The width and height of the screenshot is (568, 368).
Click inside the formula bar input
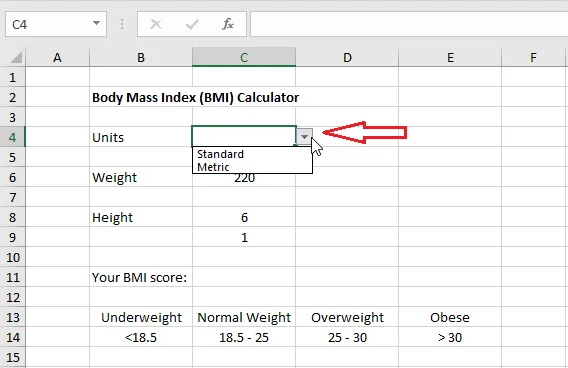click(409, 24)
